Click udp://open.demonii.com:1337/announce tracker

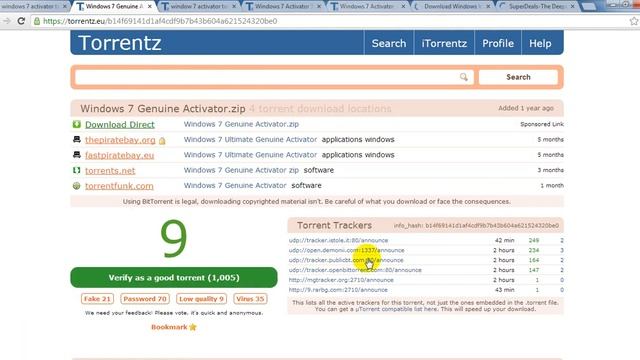tap(347, 250)
